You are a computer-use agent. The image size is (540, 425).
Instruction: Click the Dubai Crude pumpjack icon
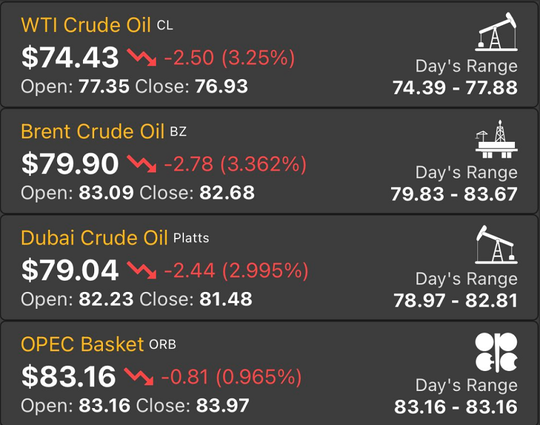pos(496,245)
